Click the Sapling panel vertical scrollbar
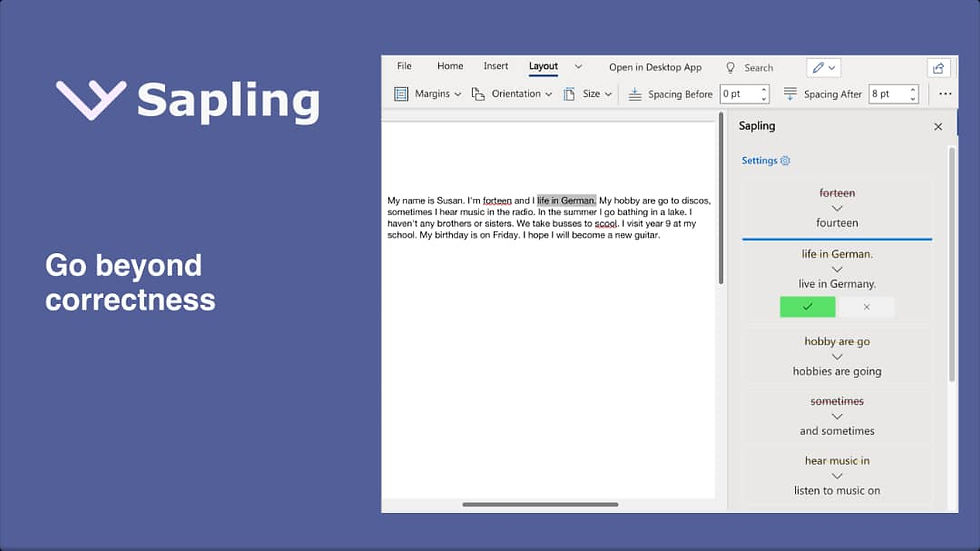980x551 pixels. click(952, 264)
